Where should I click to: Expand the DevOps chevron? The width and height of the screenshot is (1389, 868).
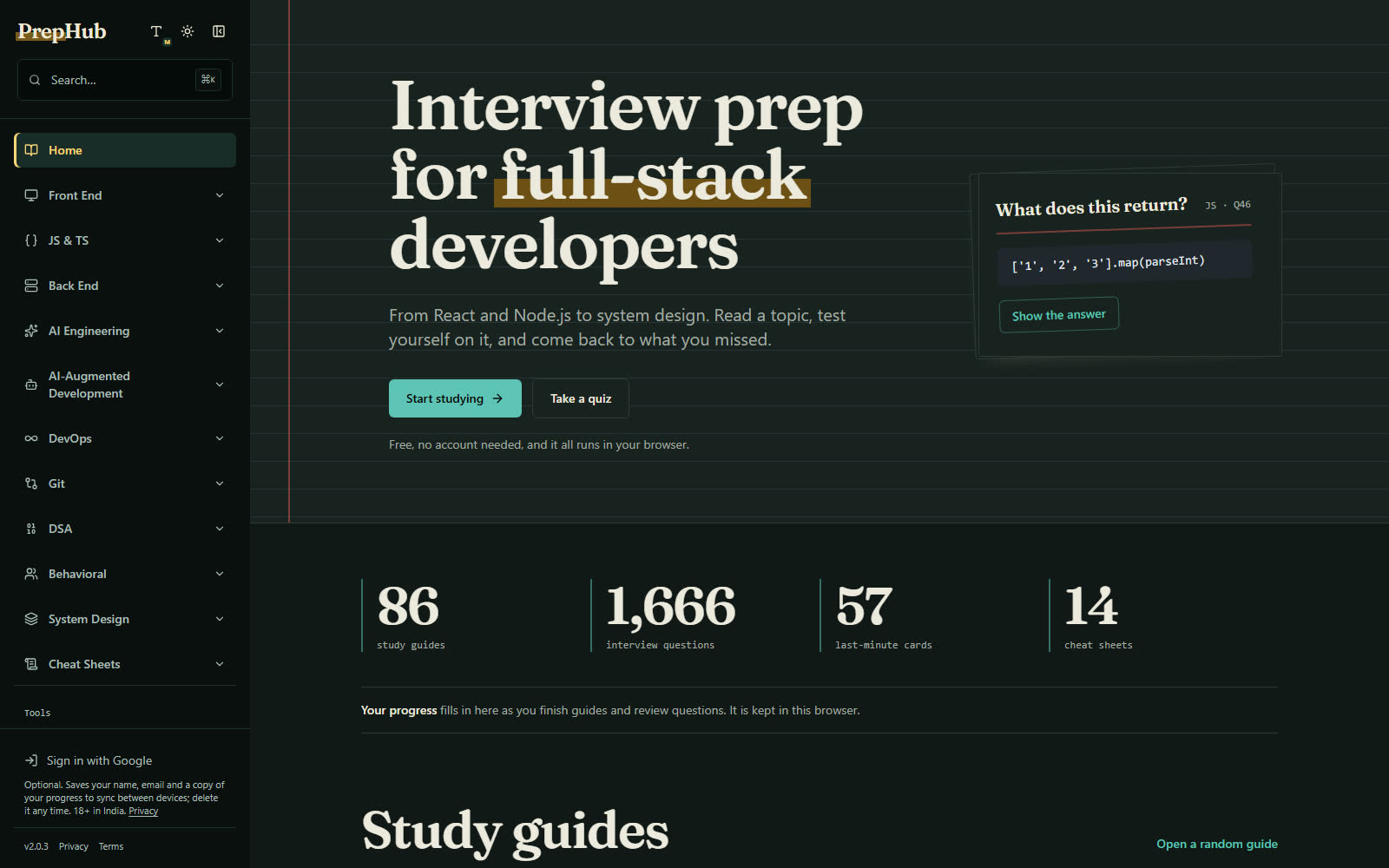coord(220,438)
